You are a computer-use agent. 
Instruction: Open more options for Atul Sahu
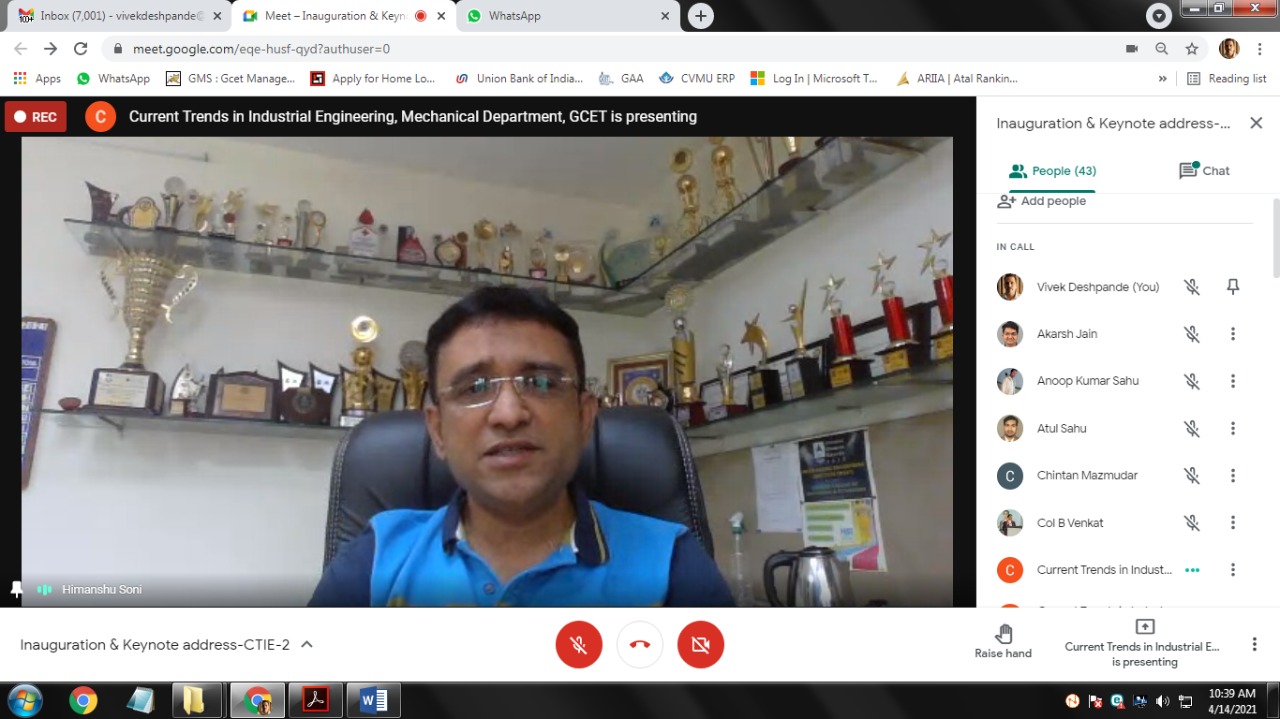point(1233,428)
